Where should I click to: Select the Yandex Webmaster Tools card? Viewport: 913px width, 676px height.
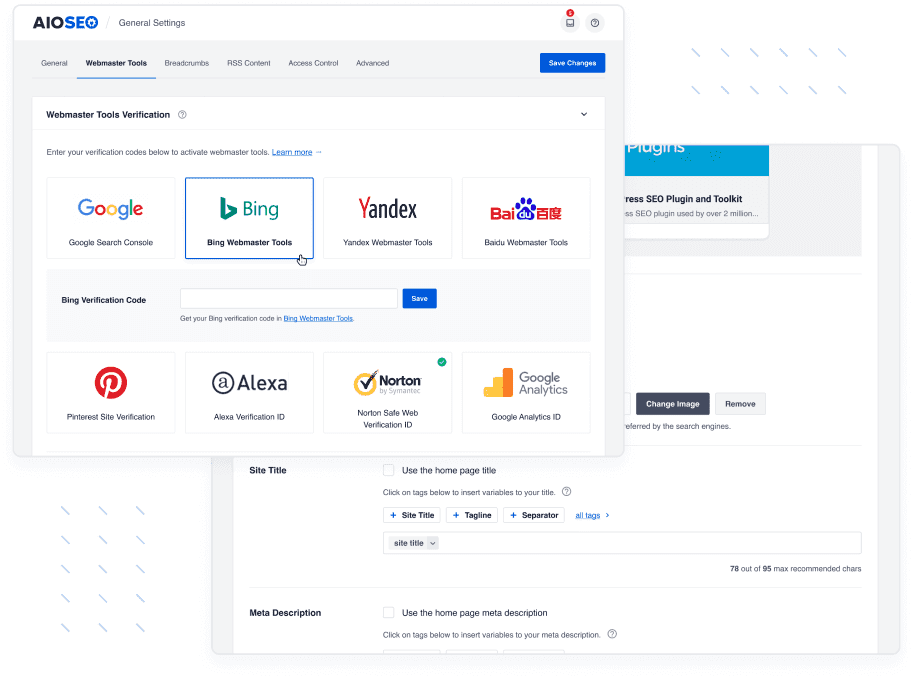[388, 218]
